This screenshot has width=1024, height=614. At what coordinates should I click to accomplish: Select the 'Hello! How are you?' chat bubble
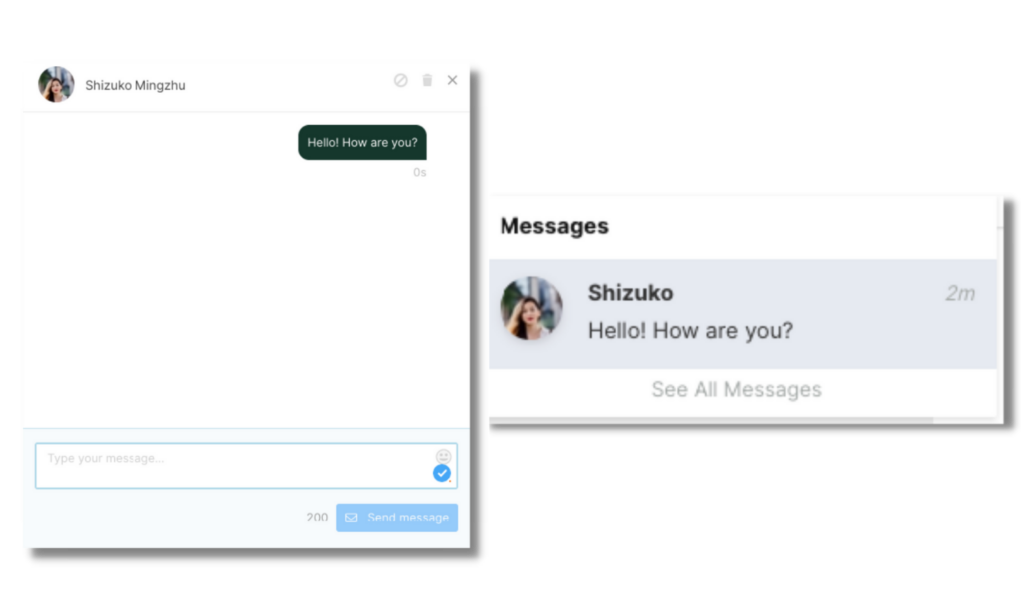pyautogui.click(x=362, y=142)
